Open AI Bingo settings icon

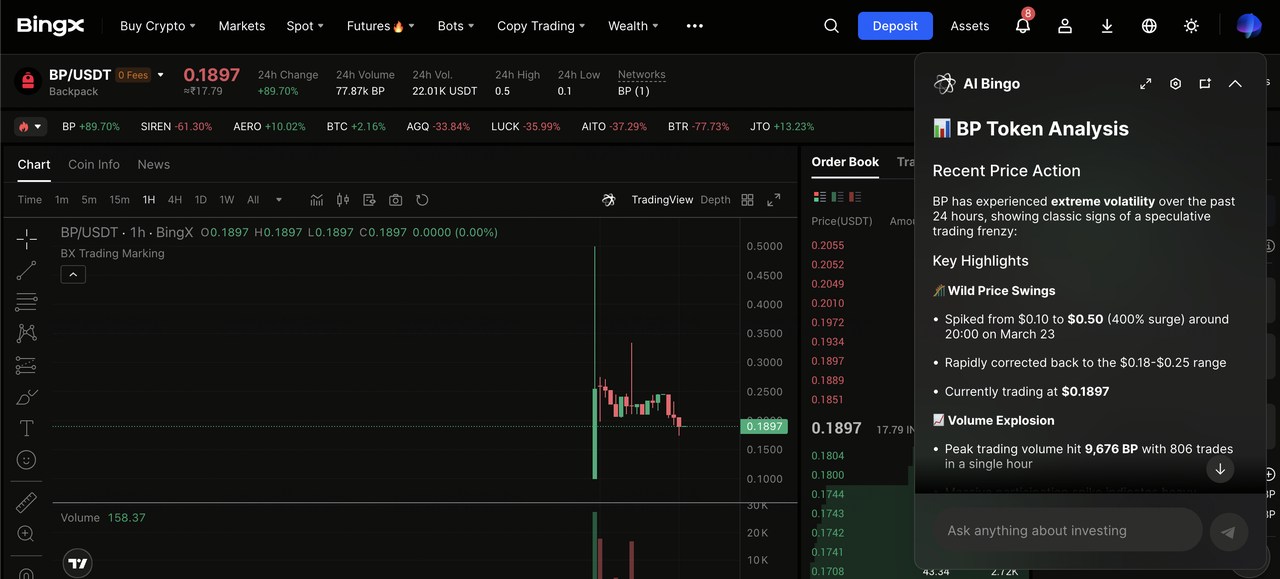pos(1175,84)
